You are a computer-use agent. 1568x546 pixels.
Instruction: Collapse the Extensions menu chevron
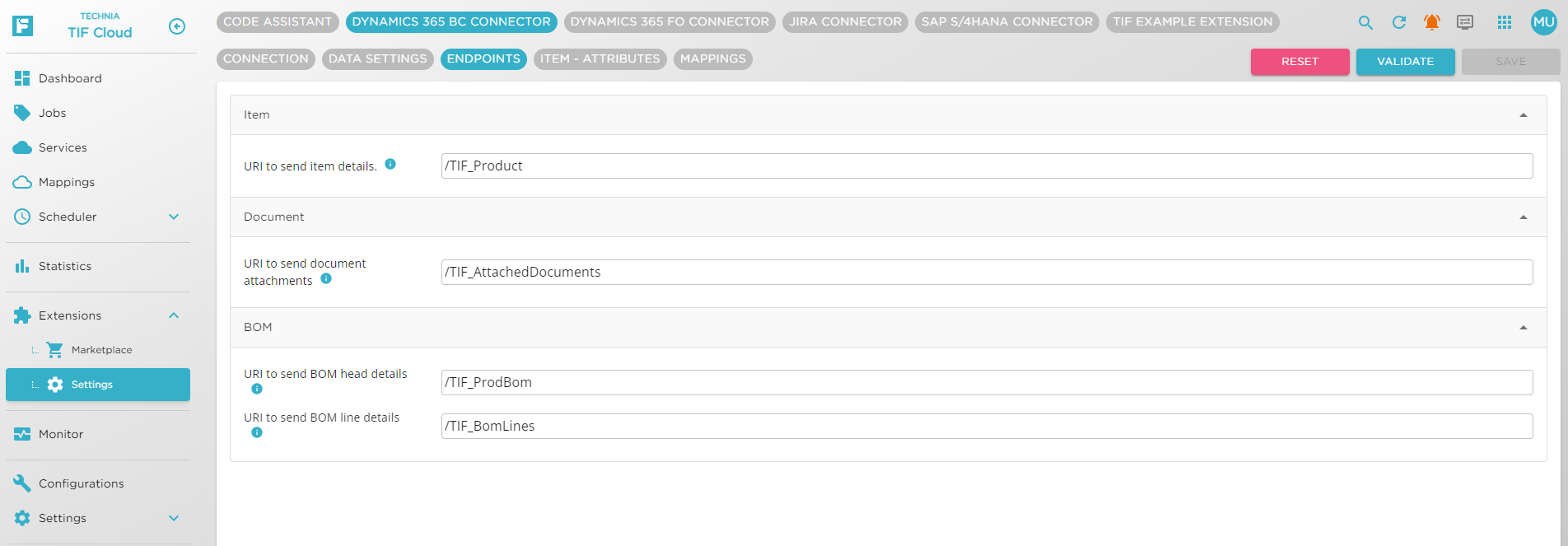tap(174, 315)
